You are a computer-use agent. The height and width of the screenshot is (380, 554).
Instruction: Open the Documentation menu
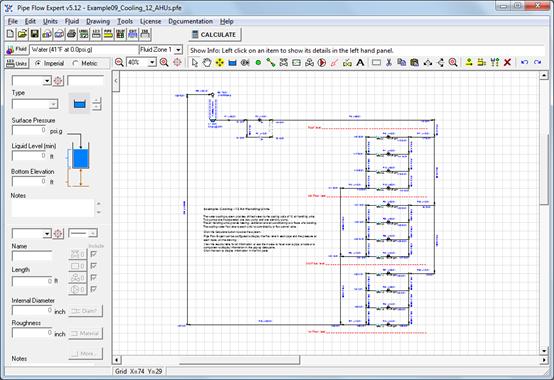[191, 21]
